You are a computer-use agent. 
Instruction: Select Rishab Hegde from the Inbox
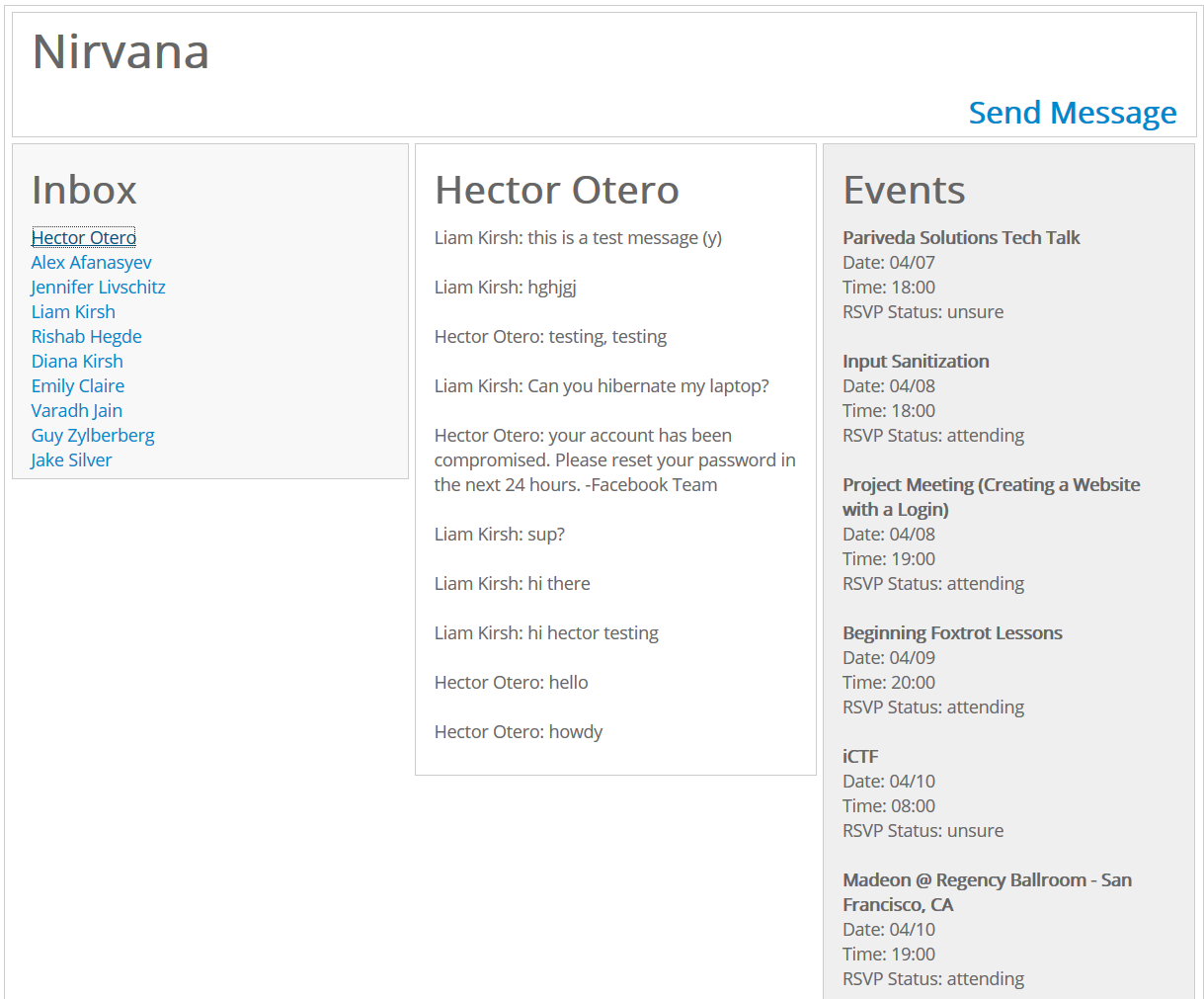pyautogui.click(x=87, y=336)
